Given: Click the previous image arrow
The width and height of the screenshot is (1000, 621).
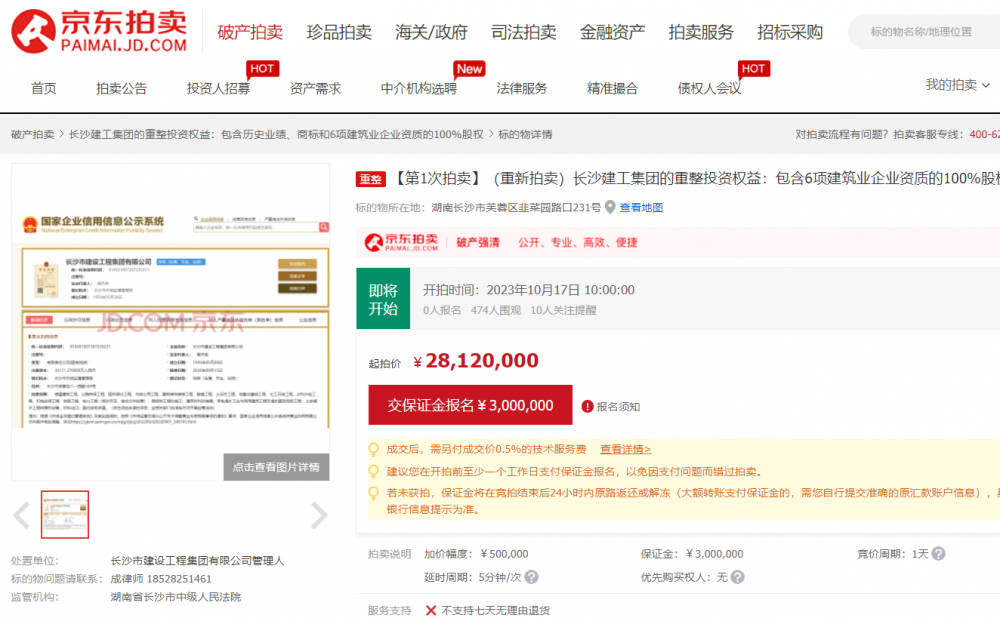Looking at the screenshot, I should coord(21,515).
